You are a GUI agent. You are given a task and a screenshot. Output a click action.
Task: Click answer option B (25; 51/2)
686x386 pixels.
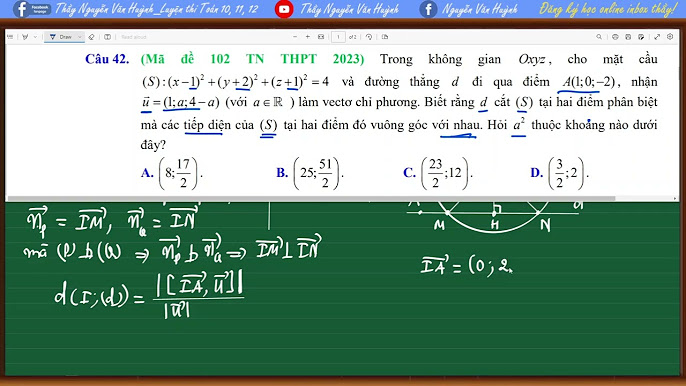[310, 173]
